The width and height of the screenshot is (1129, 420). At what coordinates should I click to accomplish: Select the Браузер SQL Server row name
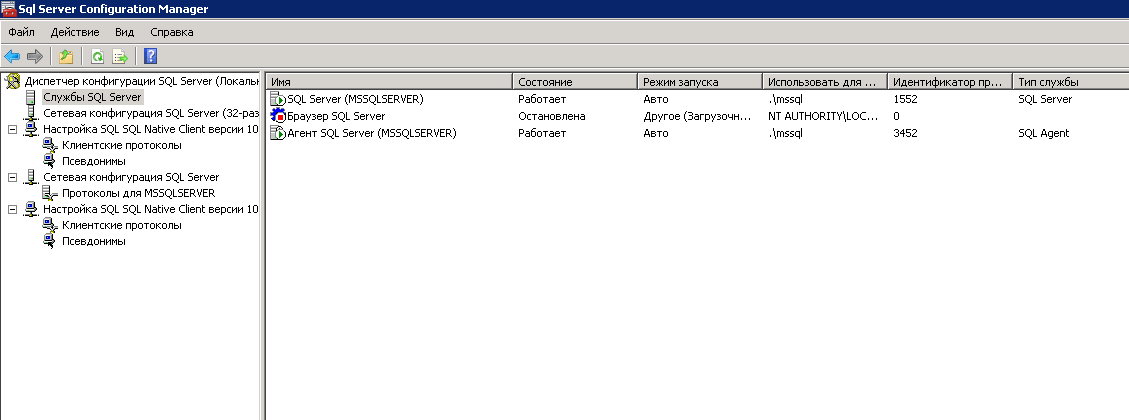pyautogui.click(x=336, y=116)
